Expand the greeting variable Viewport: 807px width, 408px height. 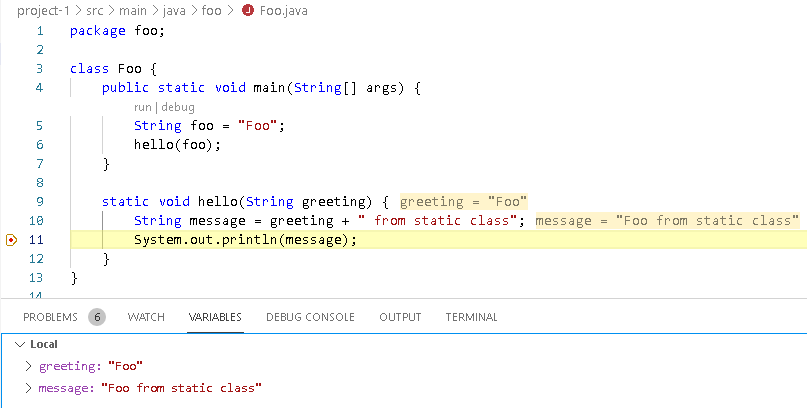tap(29, 366)
